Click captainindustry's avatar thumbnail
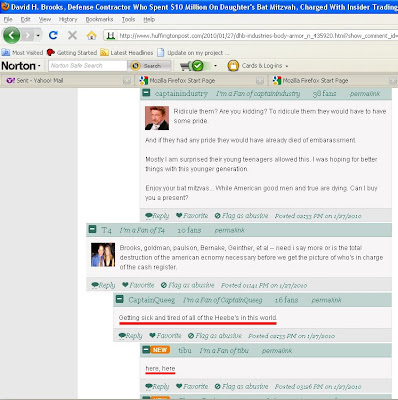 pos(157,118)
